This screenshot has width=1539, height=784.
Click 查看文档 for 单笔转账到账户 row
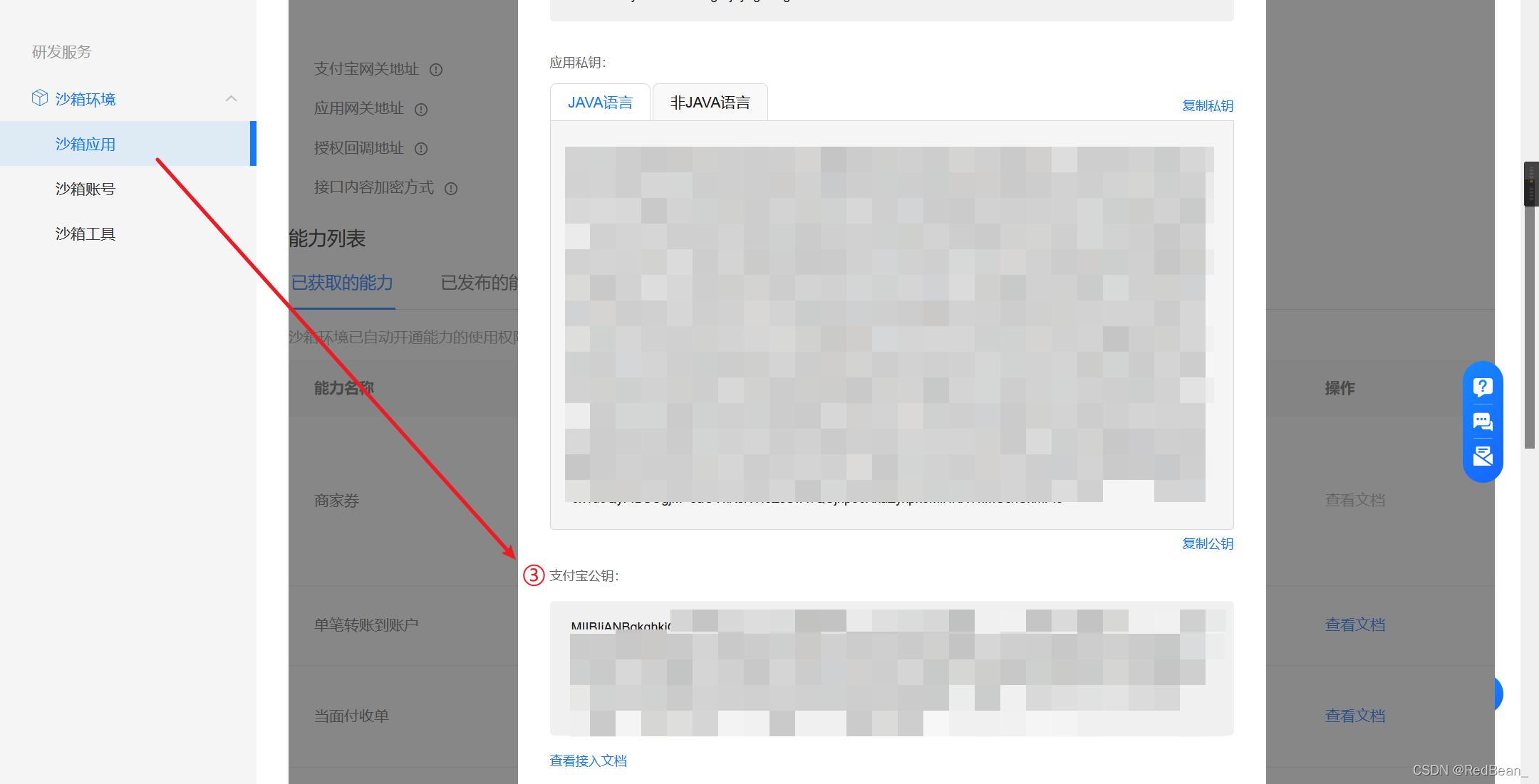(x=1354, y=624)
